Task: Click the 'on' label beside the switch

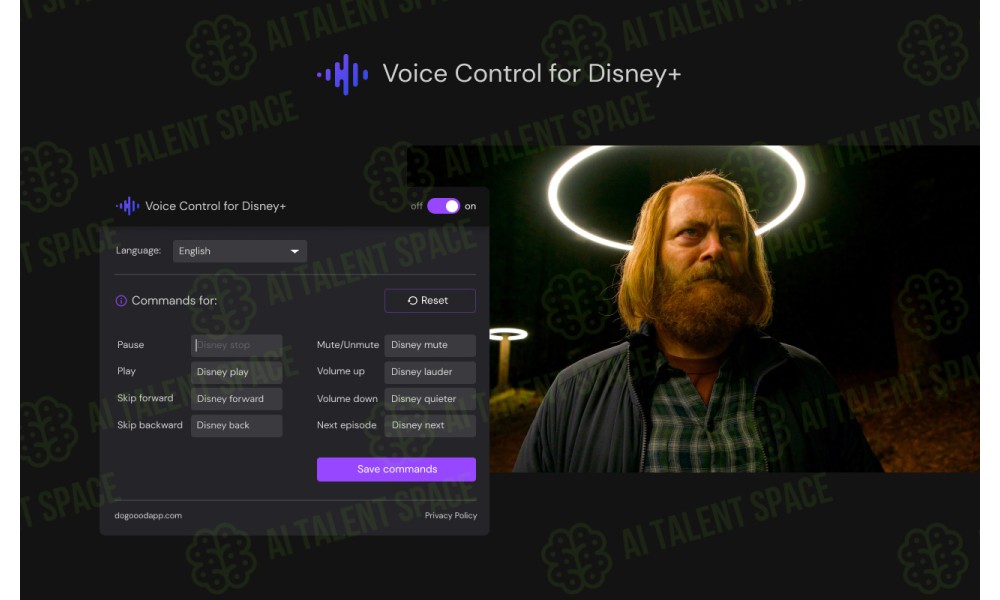Action: point(471,206)
